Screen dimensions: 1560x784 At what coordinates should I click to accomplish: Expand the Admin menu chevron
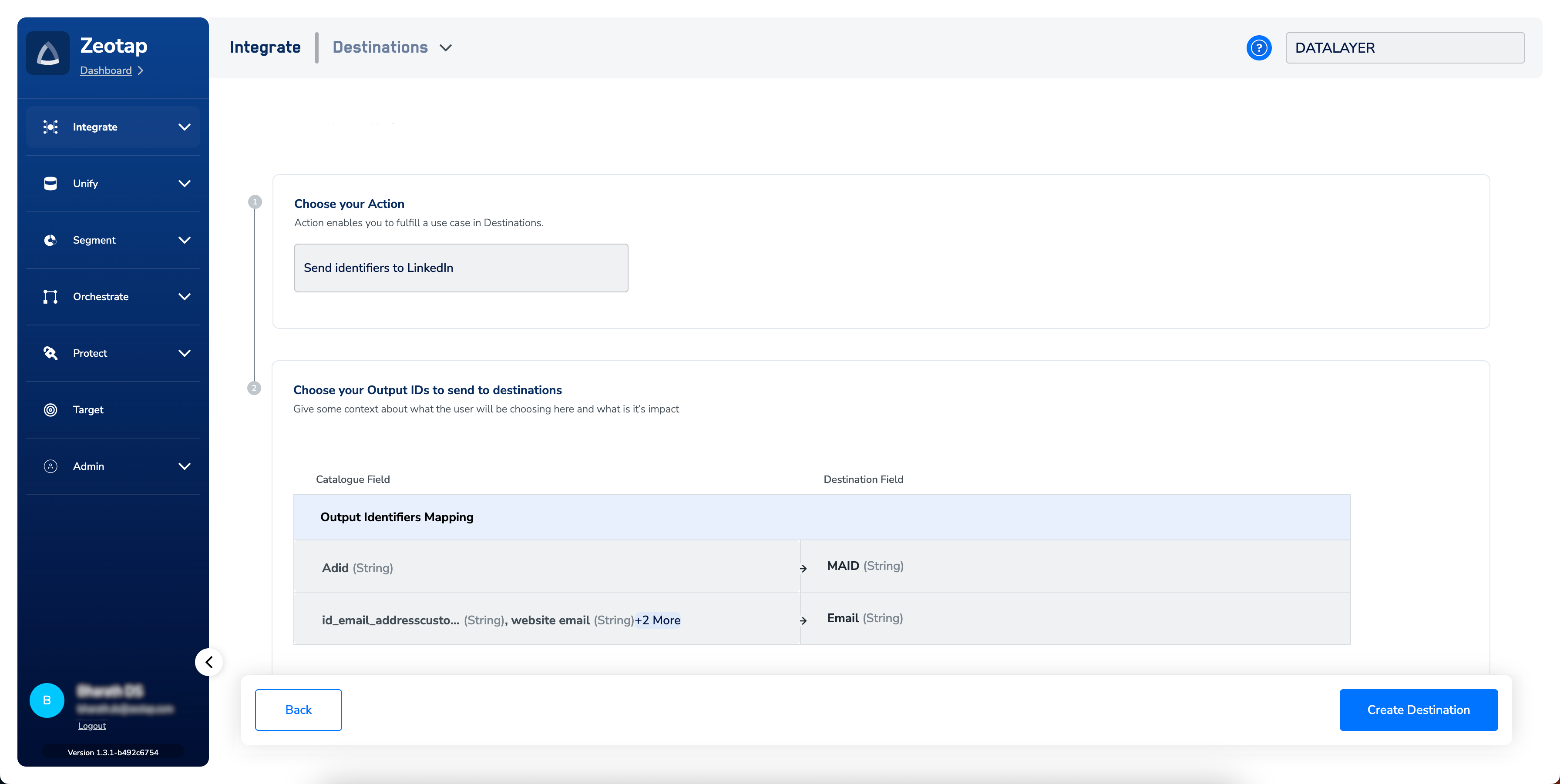click(x=184, y=466)
